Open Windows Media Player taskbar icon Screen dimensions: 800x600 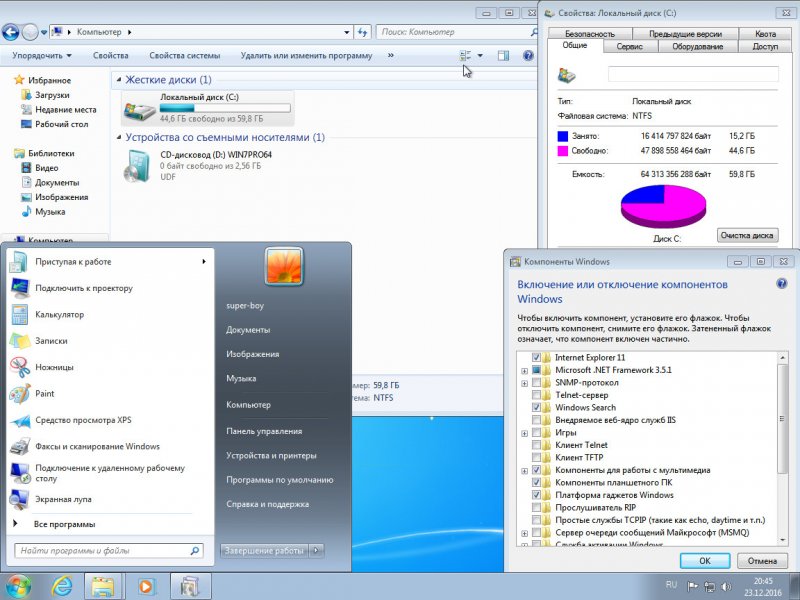[145, 587]
